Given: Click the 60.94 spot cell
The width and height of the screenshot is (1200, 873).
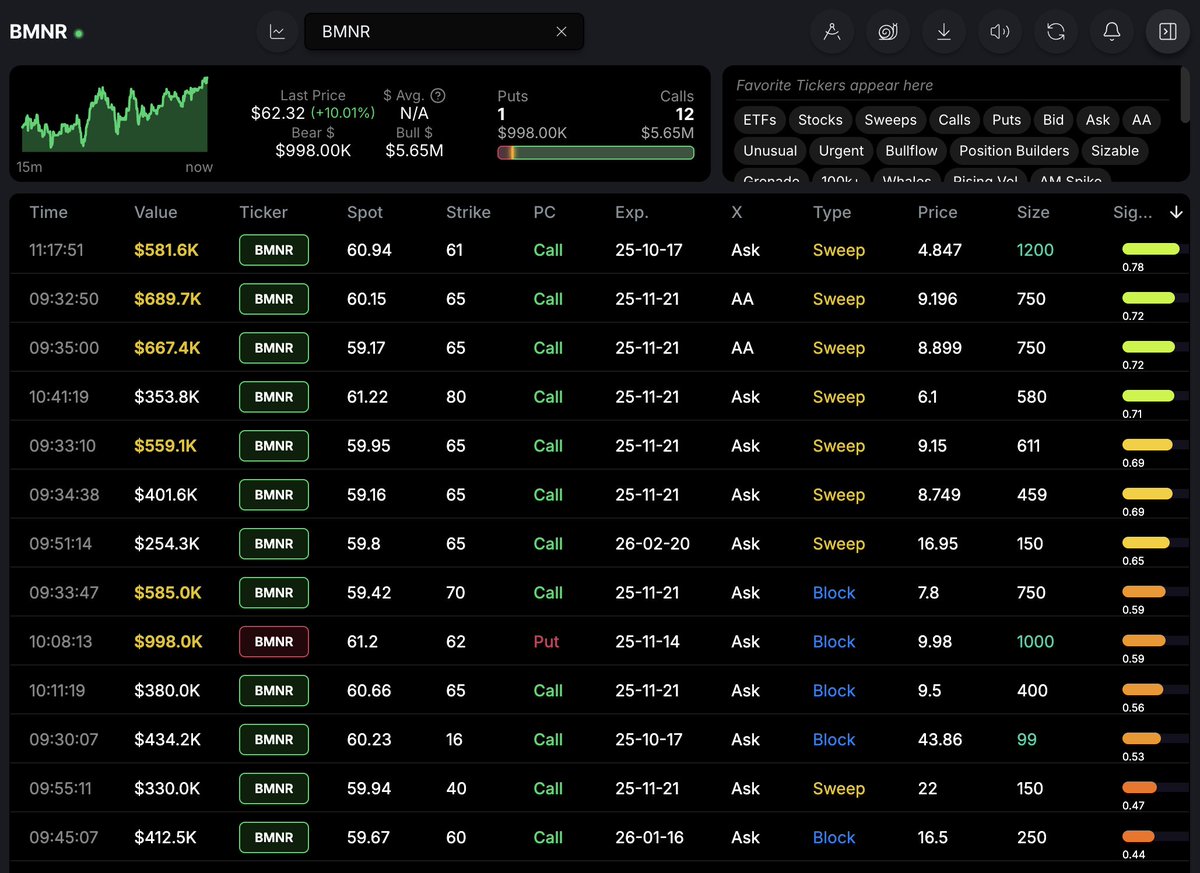Looking at the screenshot, I should coord(369,250).
